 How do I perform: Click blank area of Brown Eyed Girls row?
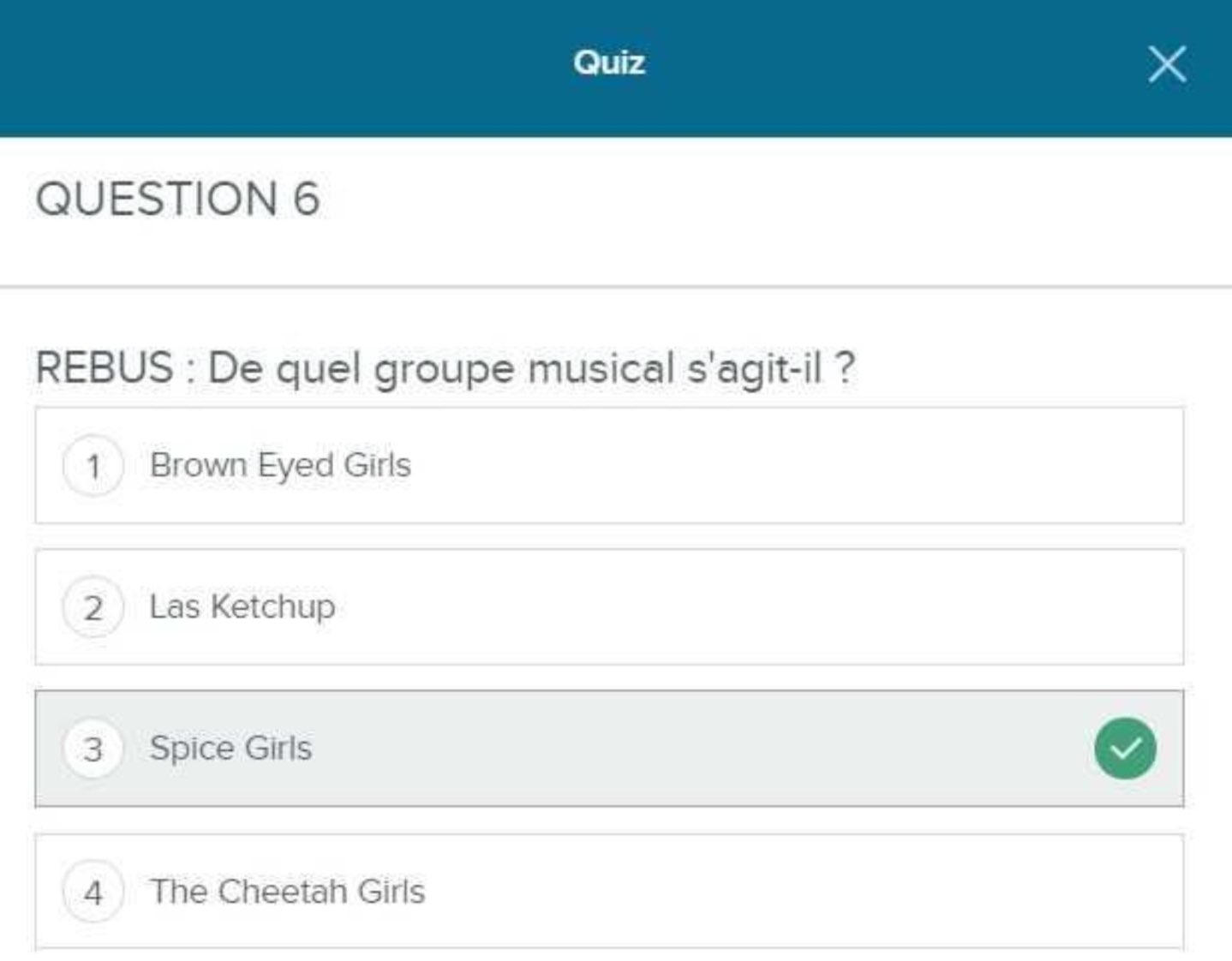(771, 466)
